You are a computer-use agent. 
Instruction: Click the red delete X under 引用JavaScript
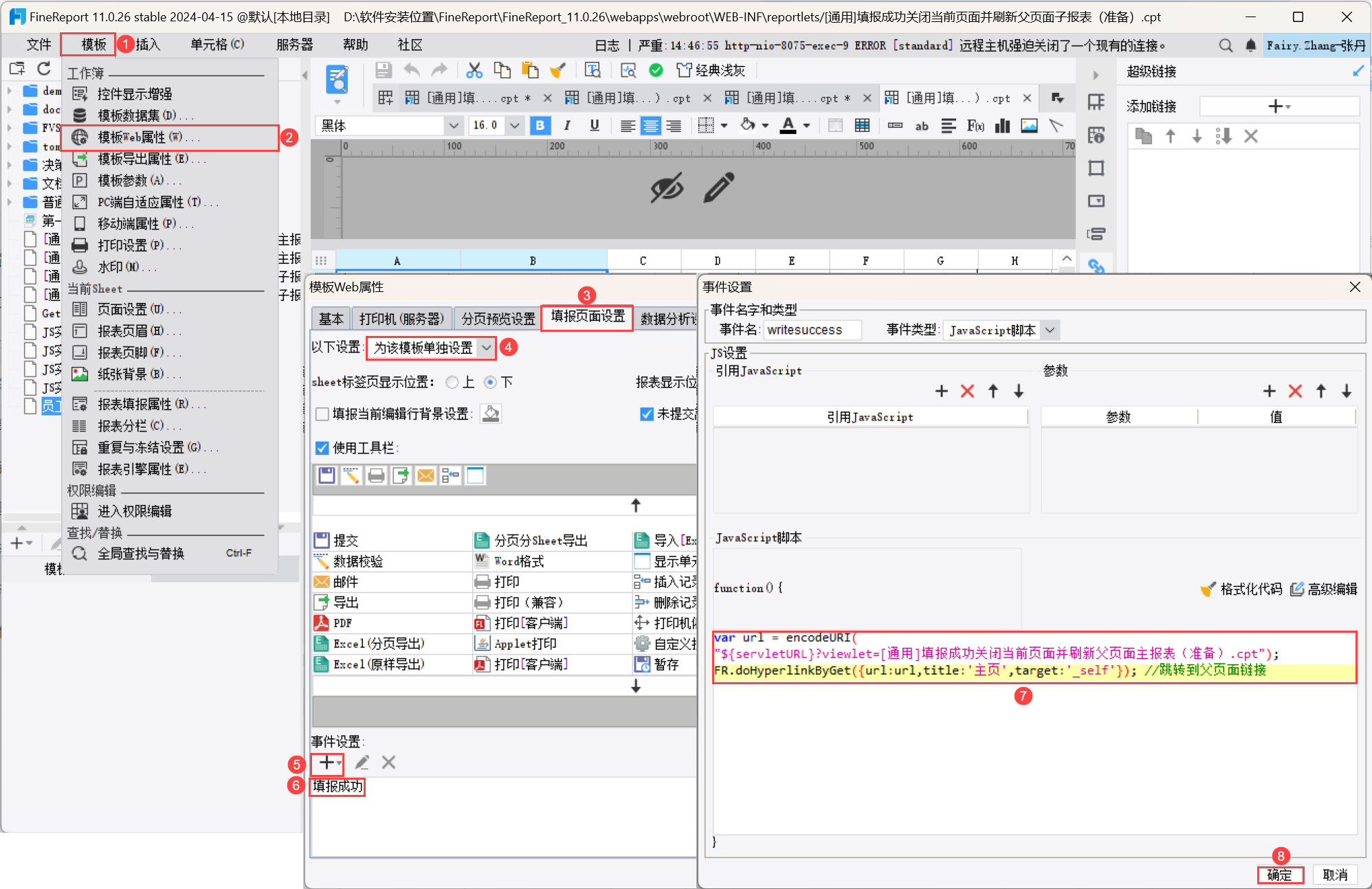tap(967, 391)
